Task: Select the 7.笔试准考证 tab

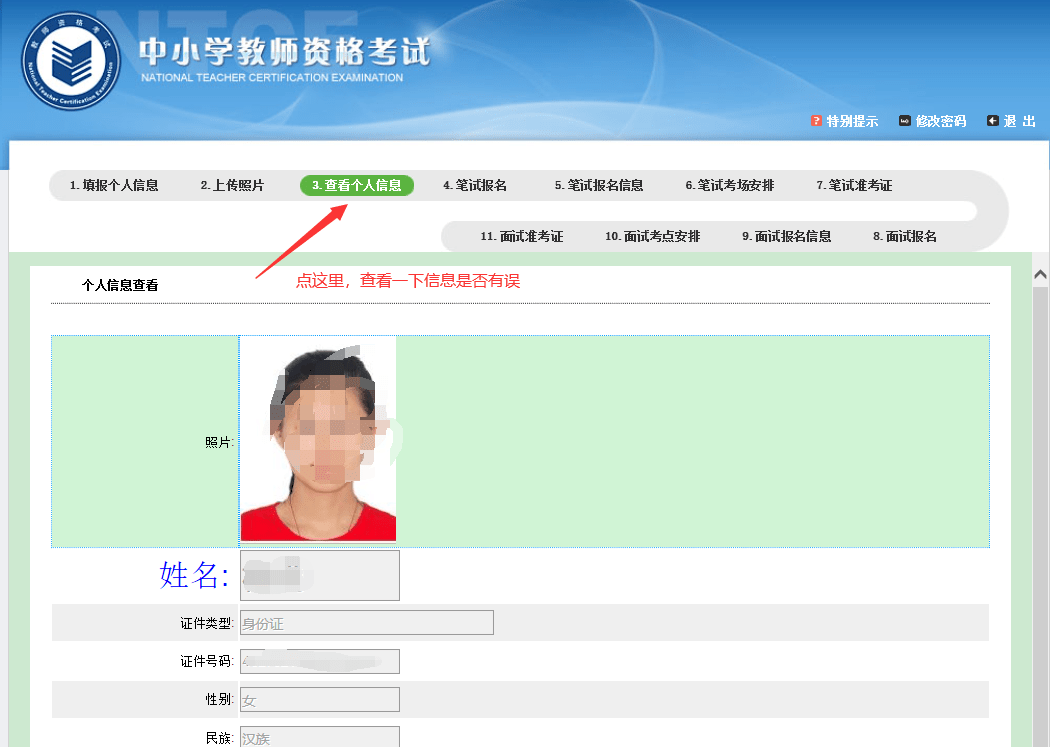Action: [854, 185]
